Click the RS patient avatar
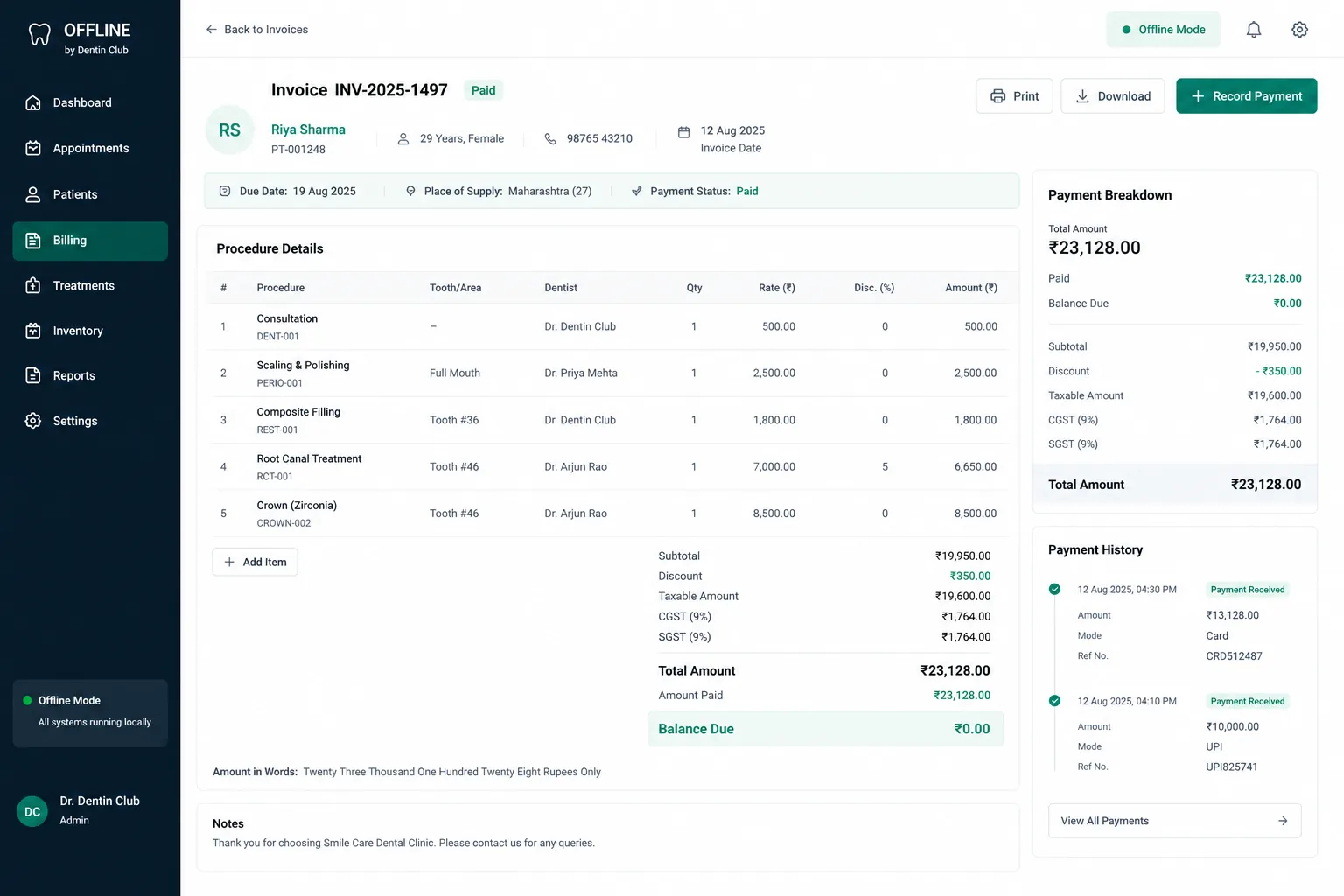This screenshot has width=1344, height=896. click(x=229, y=130)
